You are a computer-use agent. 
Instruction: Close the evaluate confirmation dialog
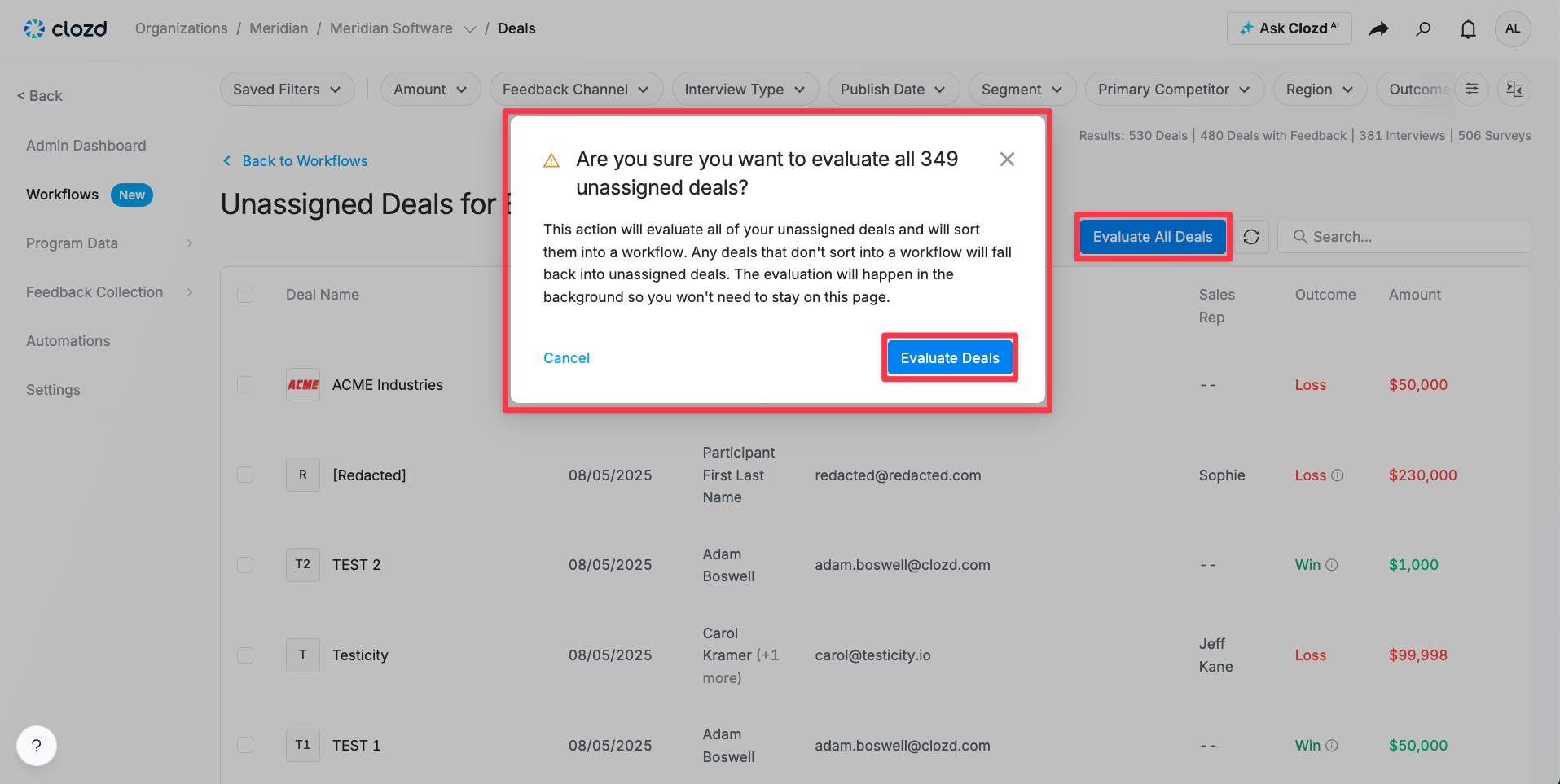pyautogui.click(x=1007, y=160)
